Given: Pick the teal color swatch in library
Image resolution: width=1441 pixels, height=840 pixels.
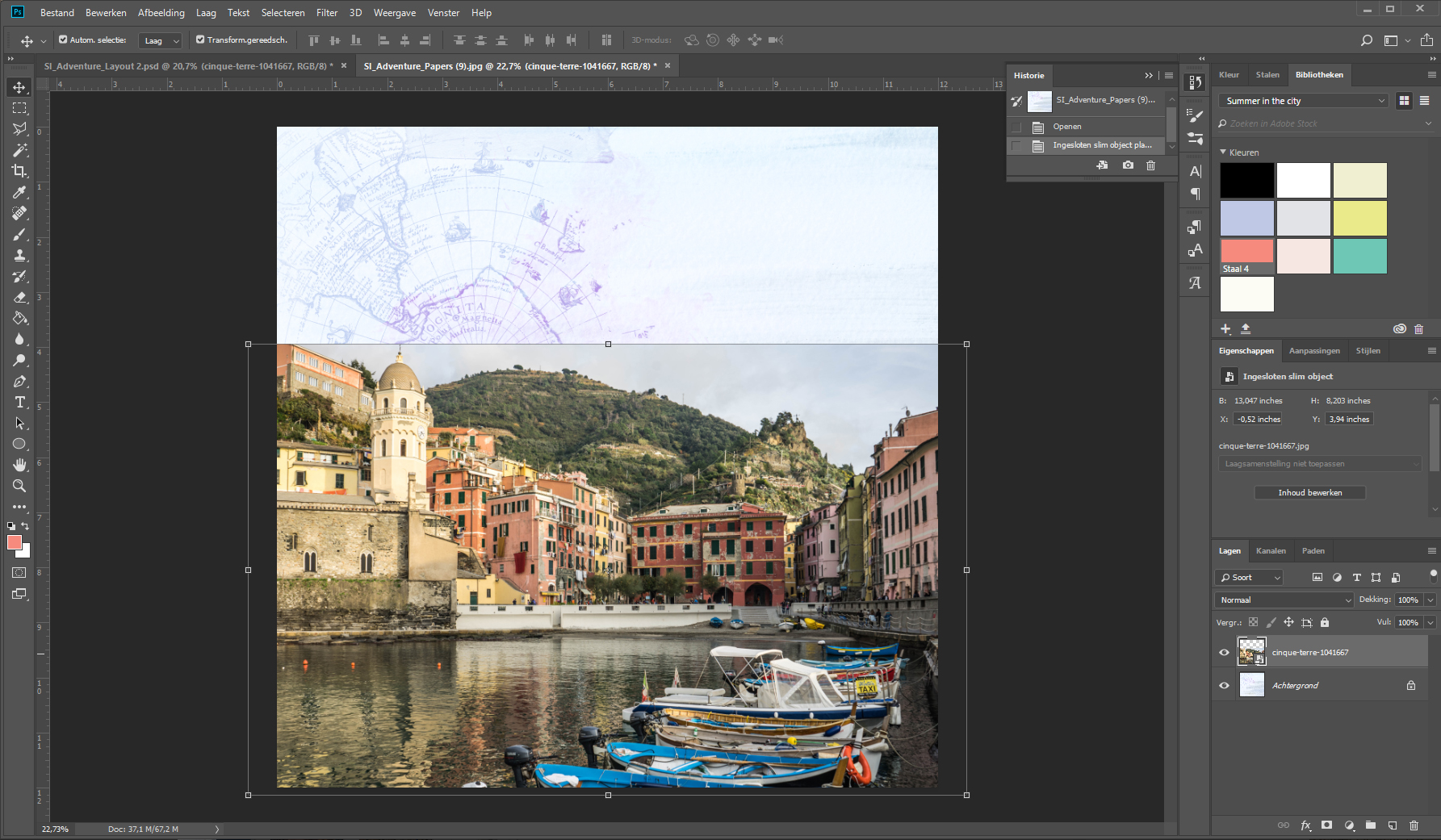Looking at the screenshot, I should (x=1359, y=256).
